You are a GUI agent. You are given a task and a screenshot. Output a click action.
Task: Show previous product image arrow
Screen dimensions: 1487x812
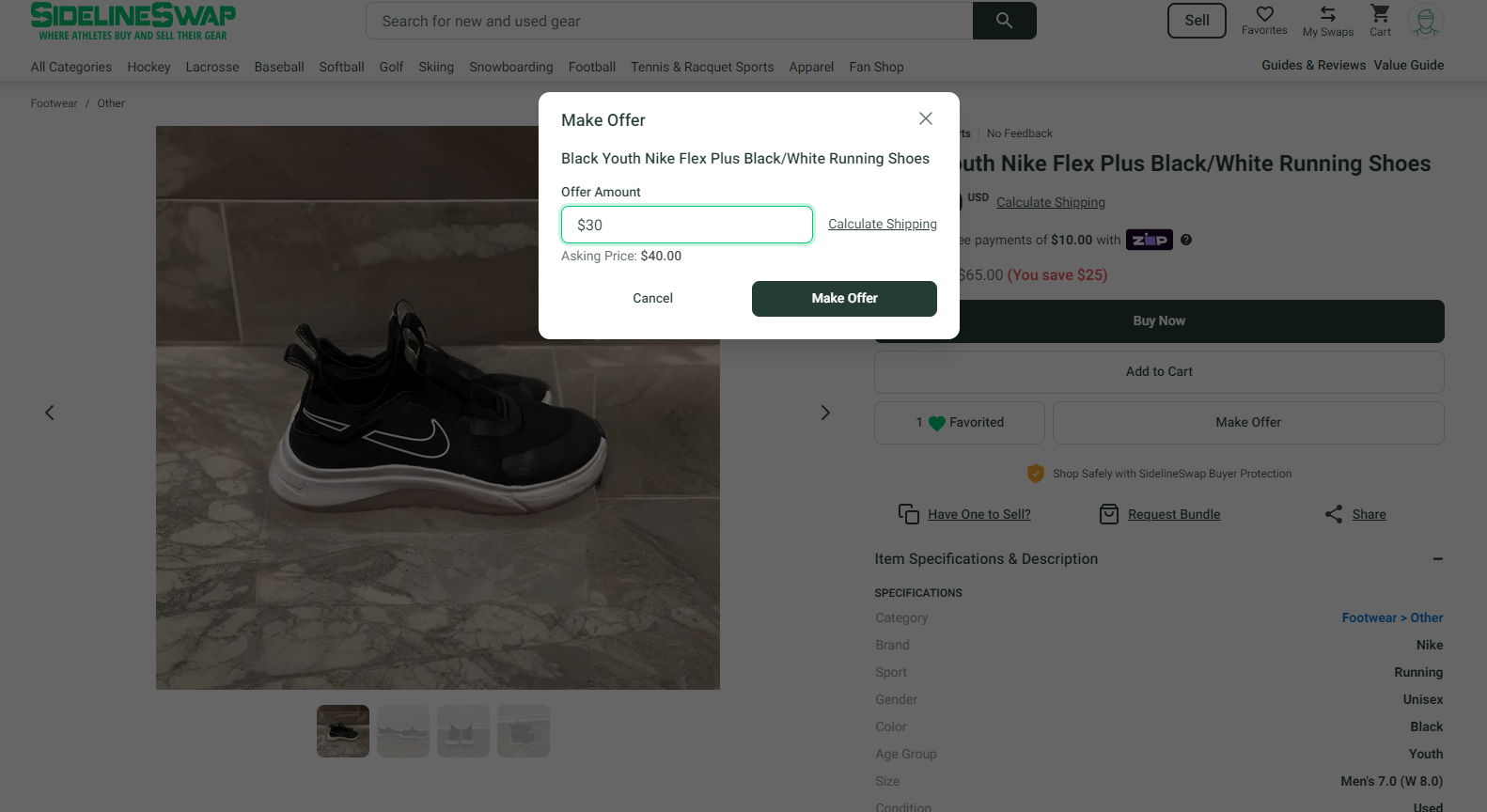pos(50,413)
